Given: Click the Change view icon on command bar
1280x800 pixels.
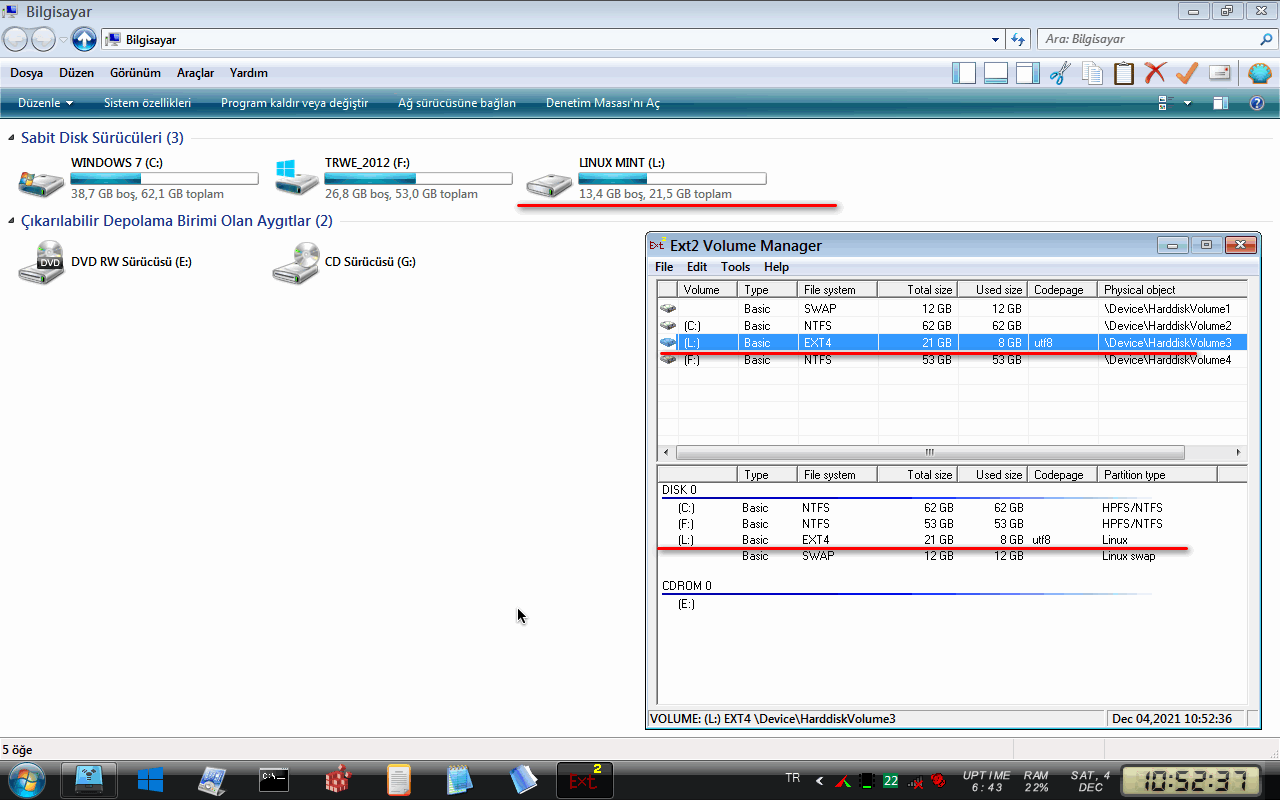Looking at the screenshot, I should pyautogui.click(x=1163, y=103).
